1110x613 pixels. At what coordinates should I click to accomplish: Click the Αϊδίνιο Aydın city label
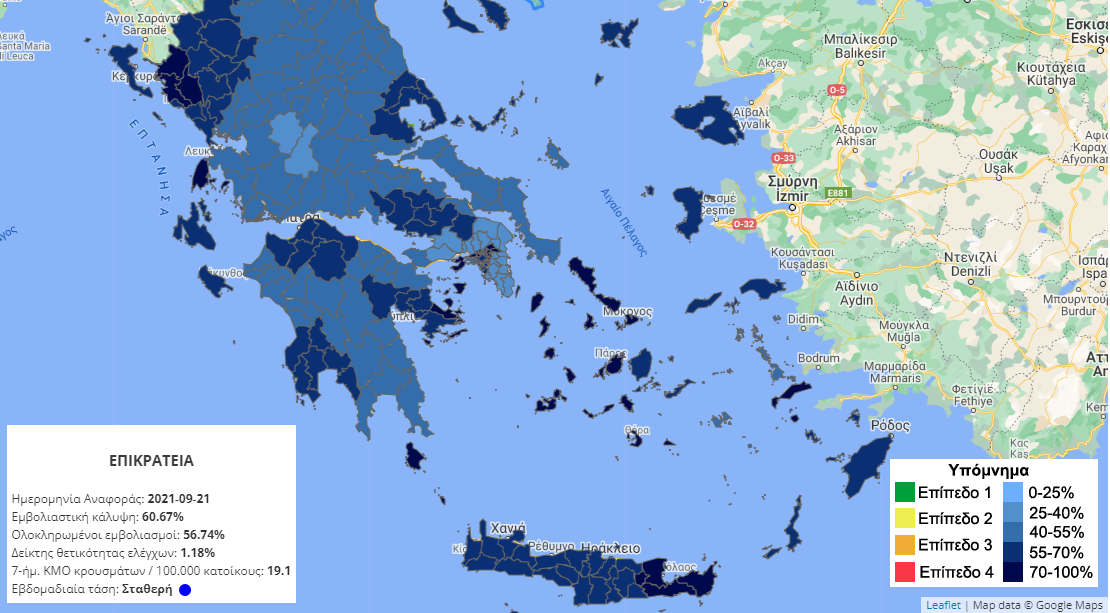tap(857, 293)
